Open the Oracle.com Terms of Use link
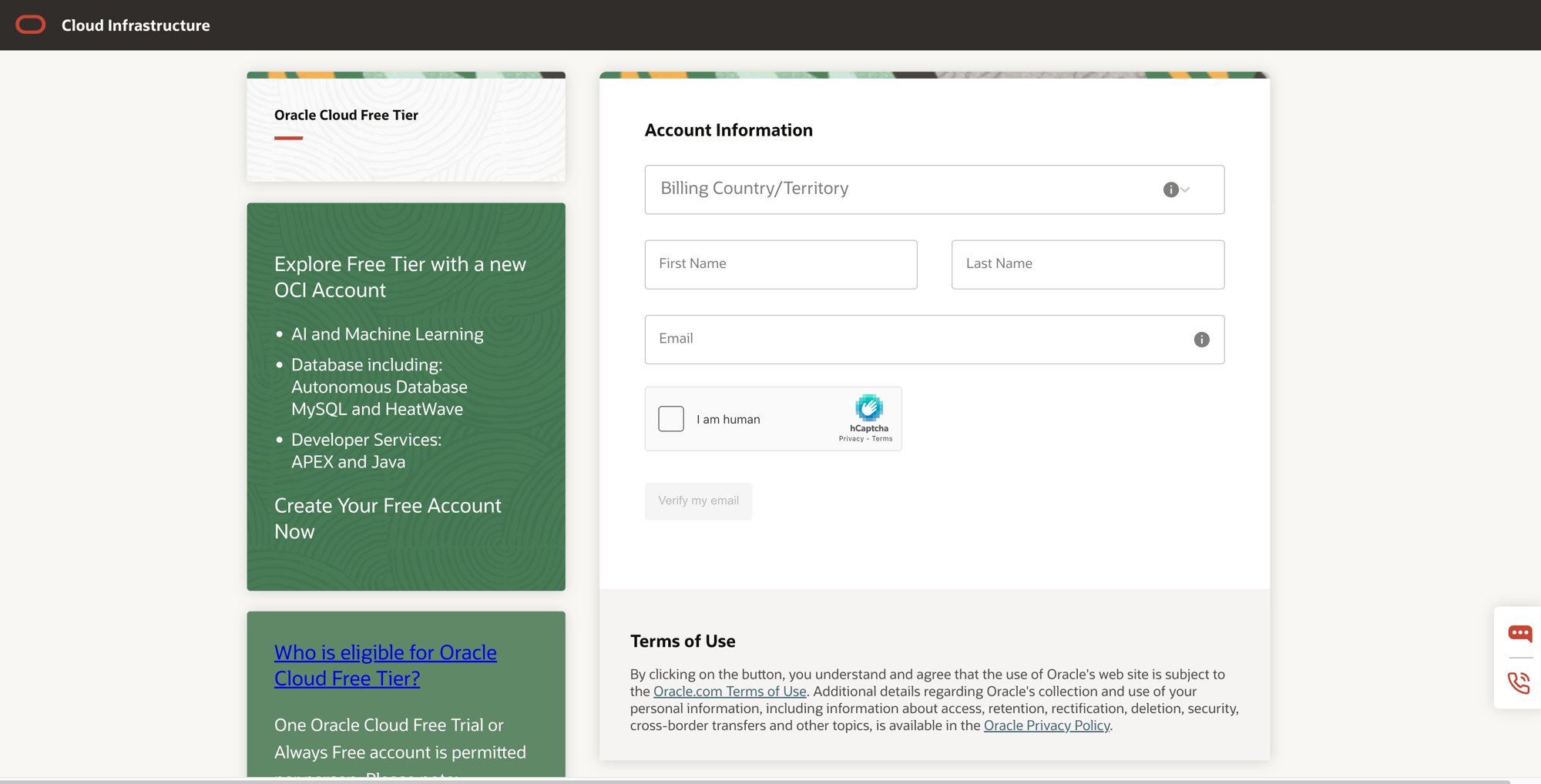Viewport: 1541px width, 784px height. tap(730, 692)
